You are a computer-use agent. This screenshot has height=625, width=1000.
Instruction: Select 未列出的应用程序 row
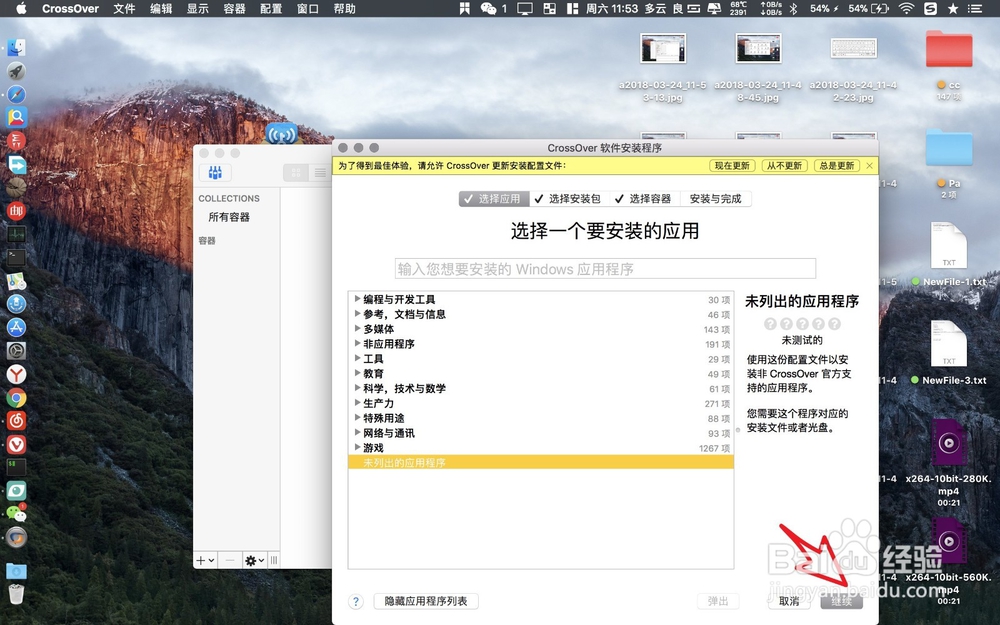tap(541, 462)
